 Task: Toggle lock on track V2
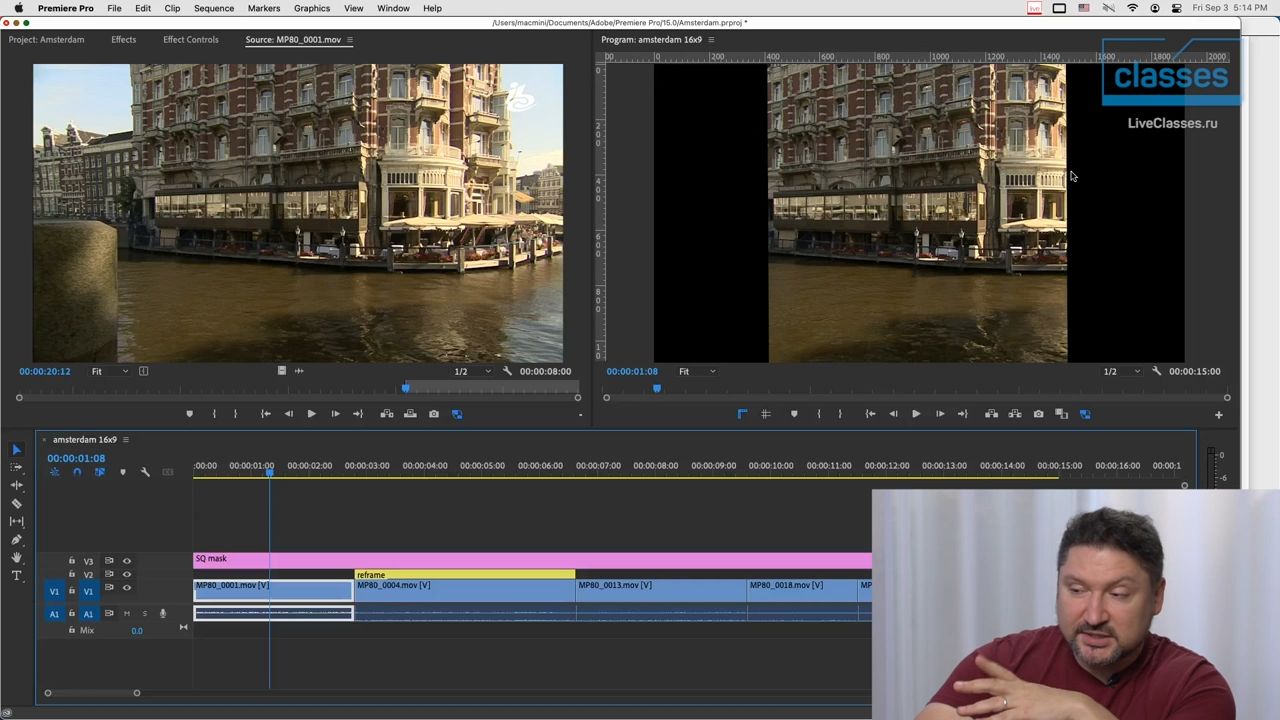(71, 574)
